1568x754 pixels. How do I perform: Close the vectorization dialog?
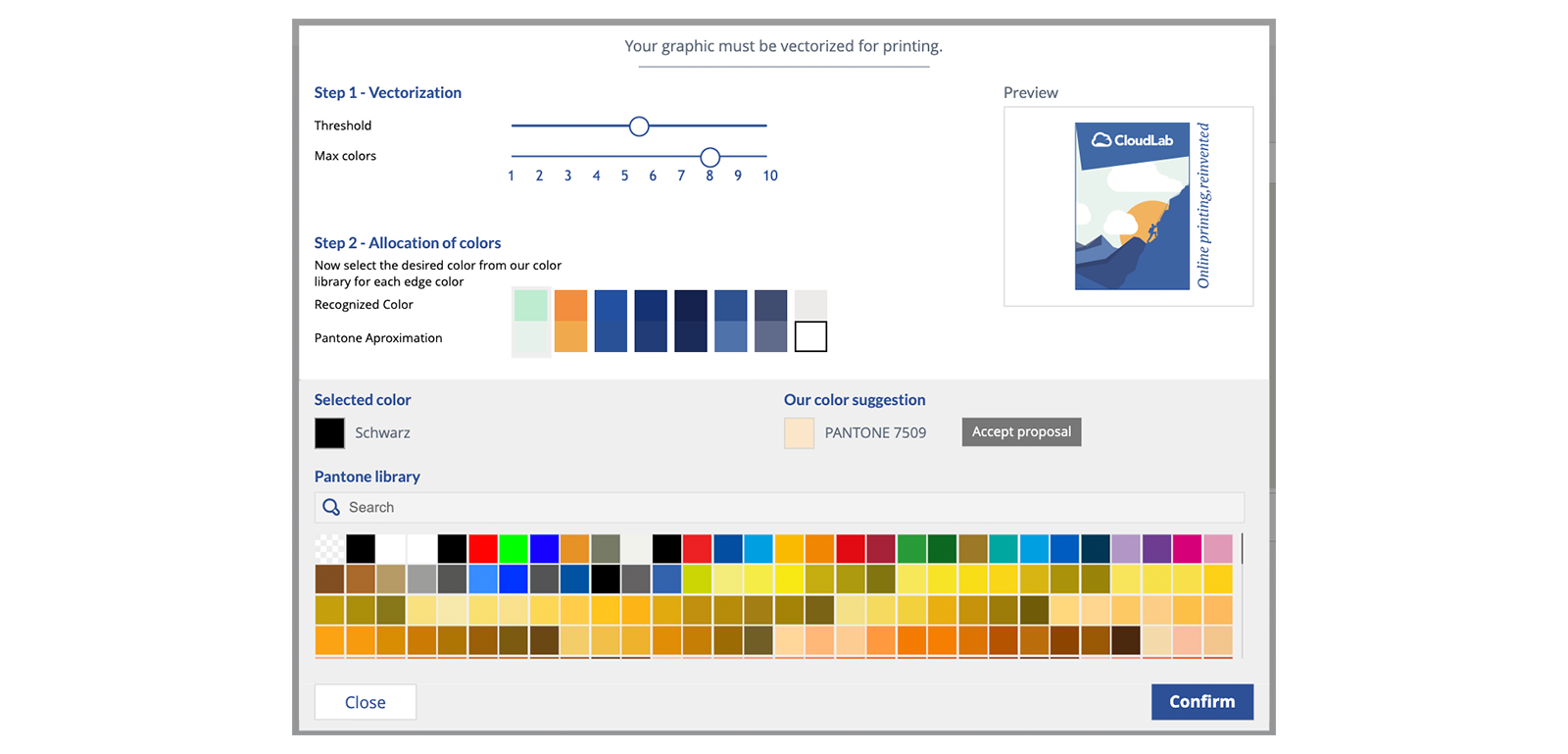(366, 702)
